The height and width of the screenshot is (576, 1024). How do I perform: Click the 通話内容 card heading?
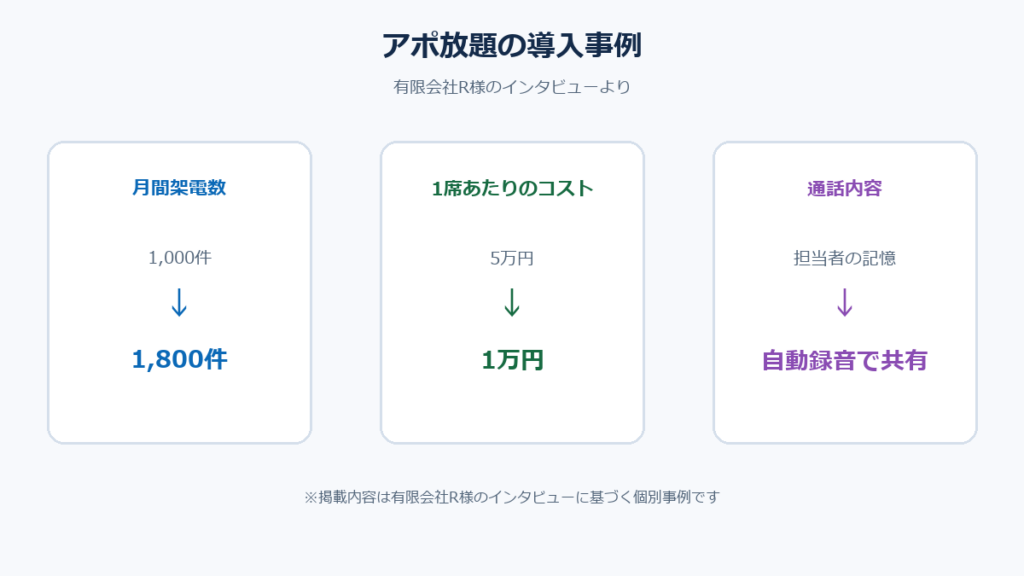[844, 188]
